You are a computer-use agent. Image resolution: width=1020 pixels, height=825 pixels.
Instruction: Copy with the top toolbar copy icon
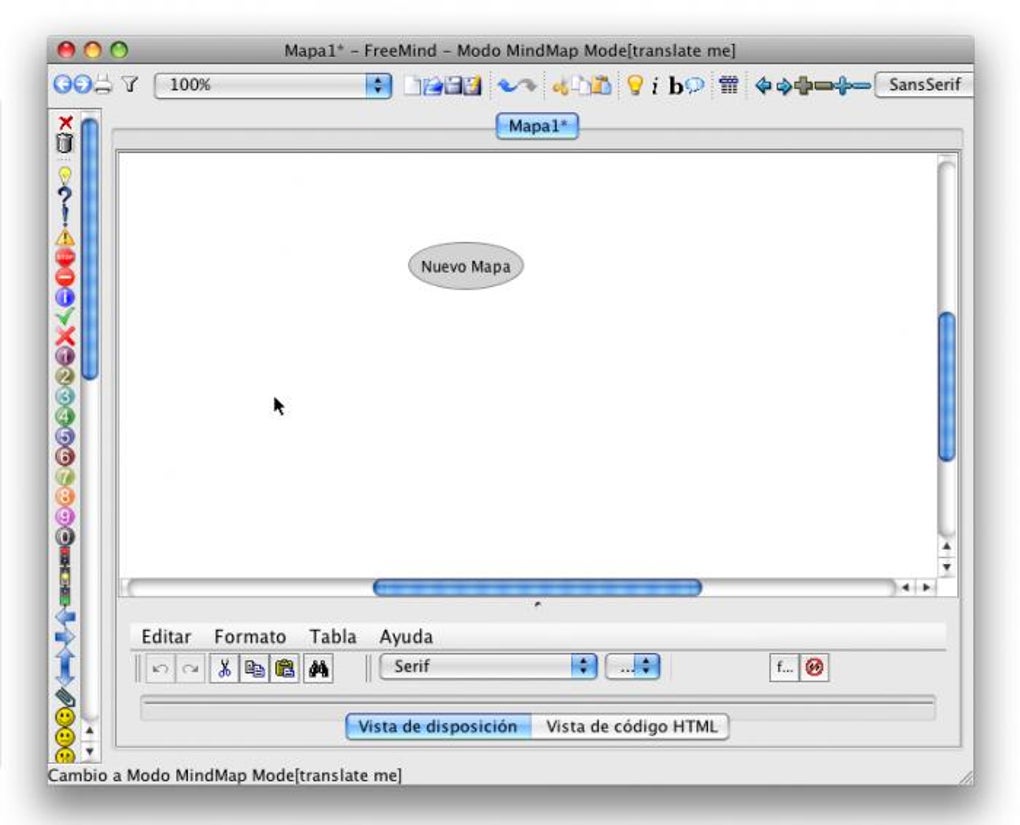[581, 85]
